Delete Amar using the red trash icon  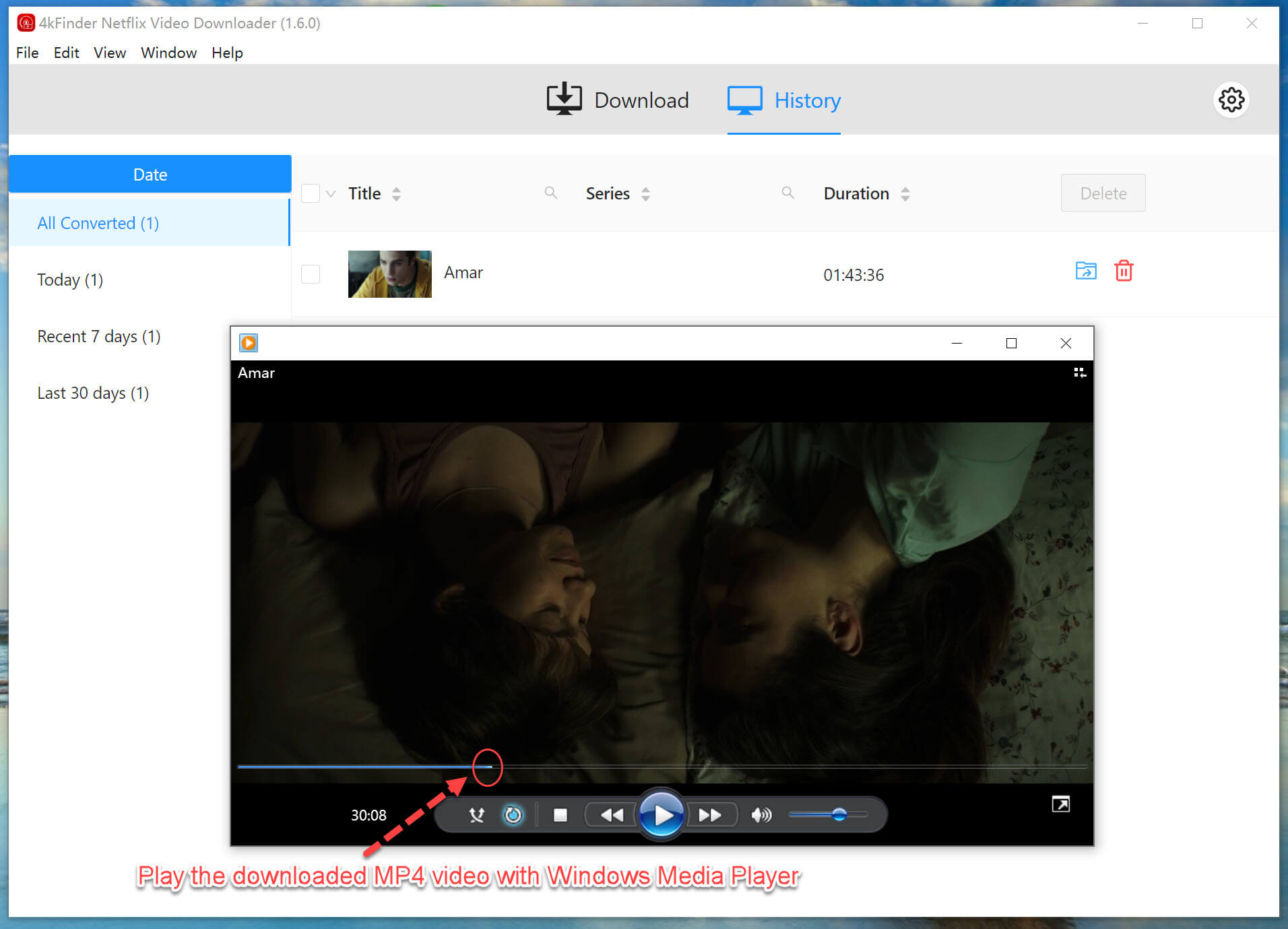(x=1124, y=271)
